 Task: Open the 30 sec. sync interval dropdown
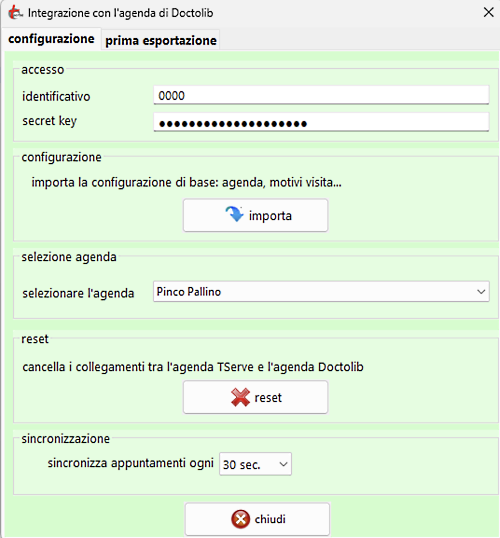(x=255, y=464)
